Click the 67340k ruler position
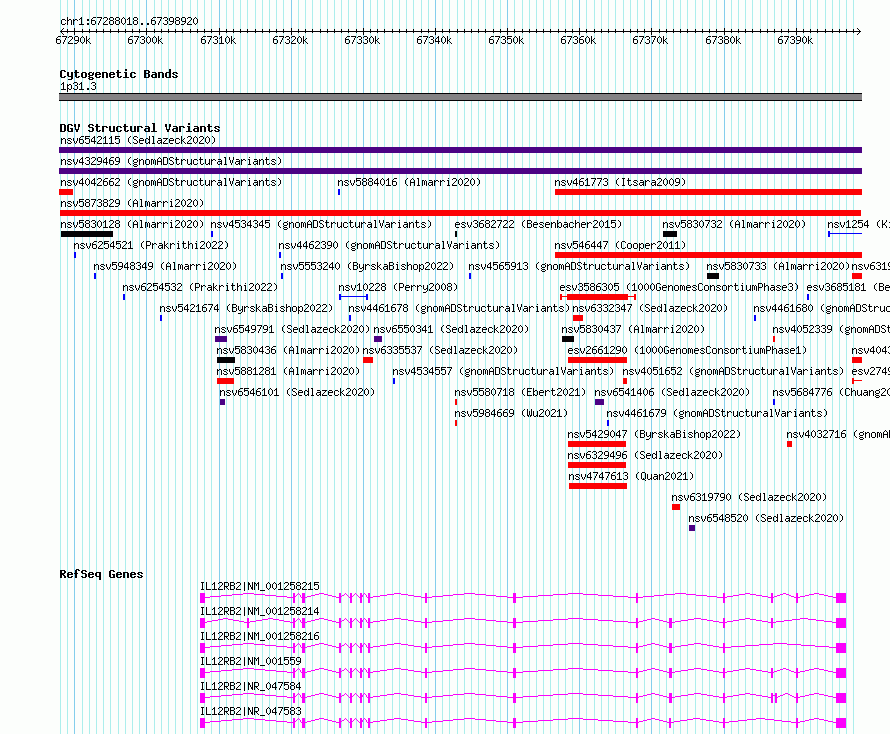 [x=434, y=40]
